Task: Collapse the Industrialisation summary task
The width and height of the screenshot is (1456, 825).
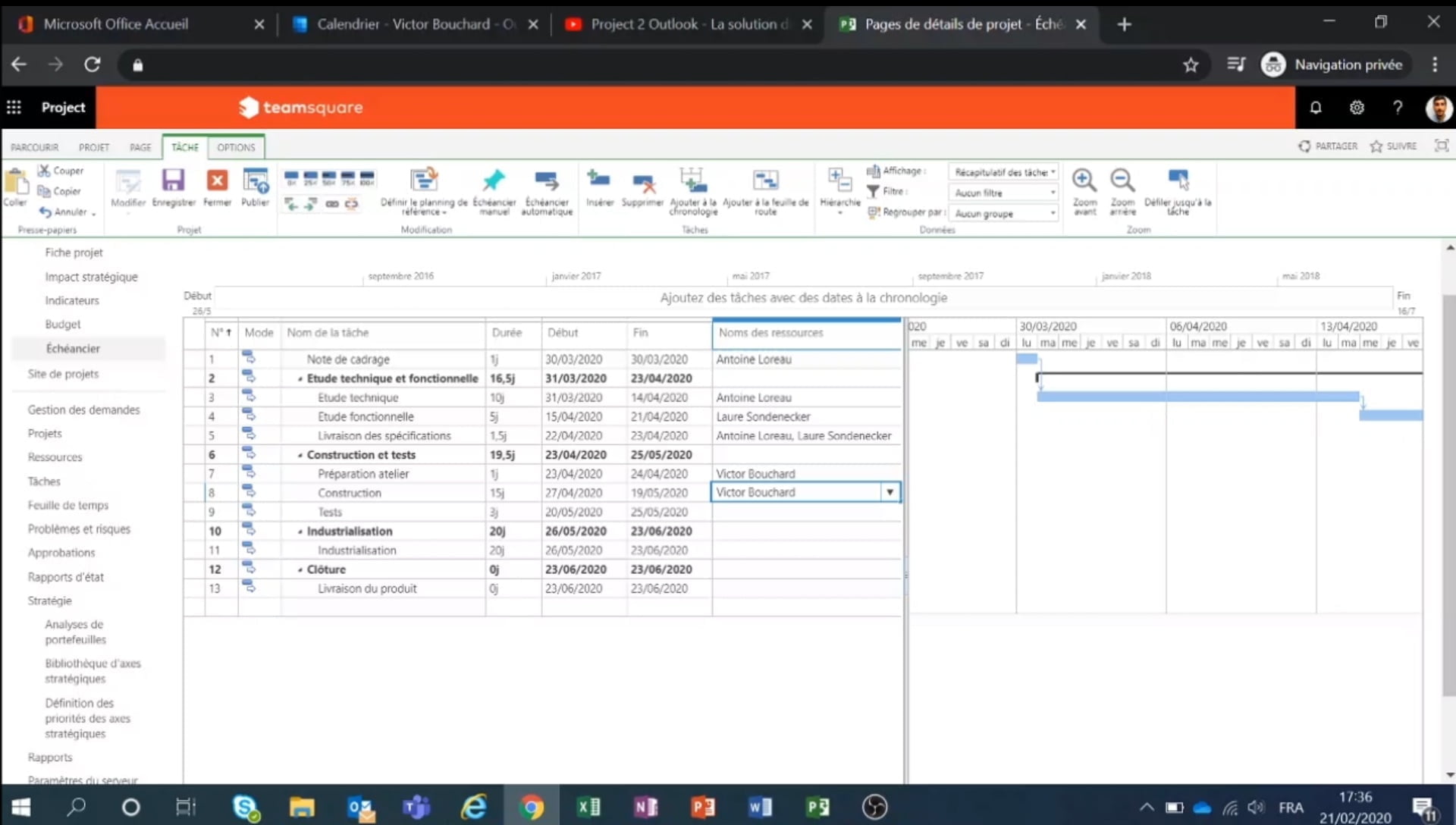Action: tap(300, 532)
